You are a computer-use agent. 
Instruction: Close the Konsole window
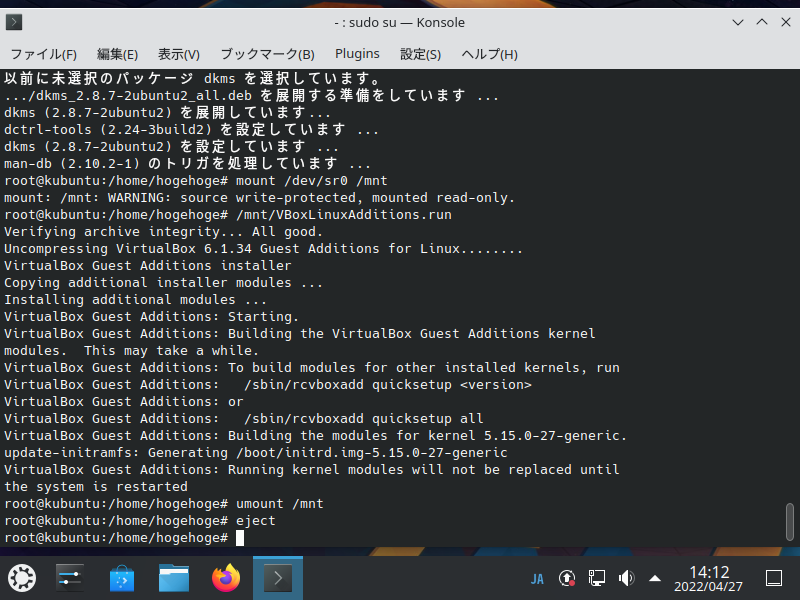click(x=786, y=22)
